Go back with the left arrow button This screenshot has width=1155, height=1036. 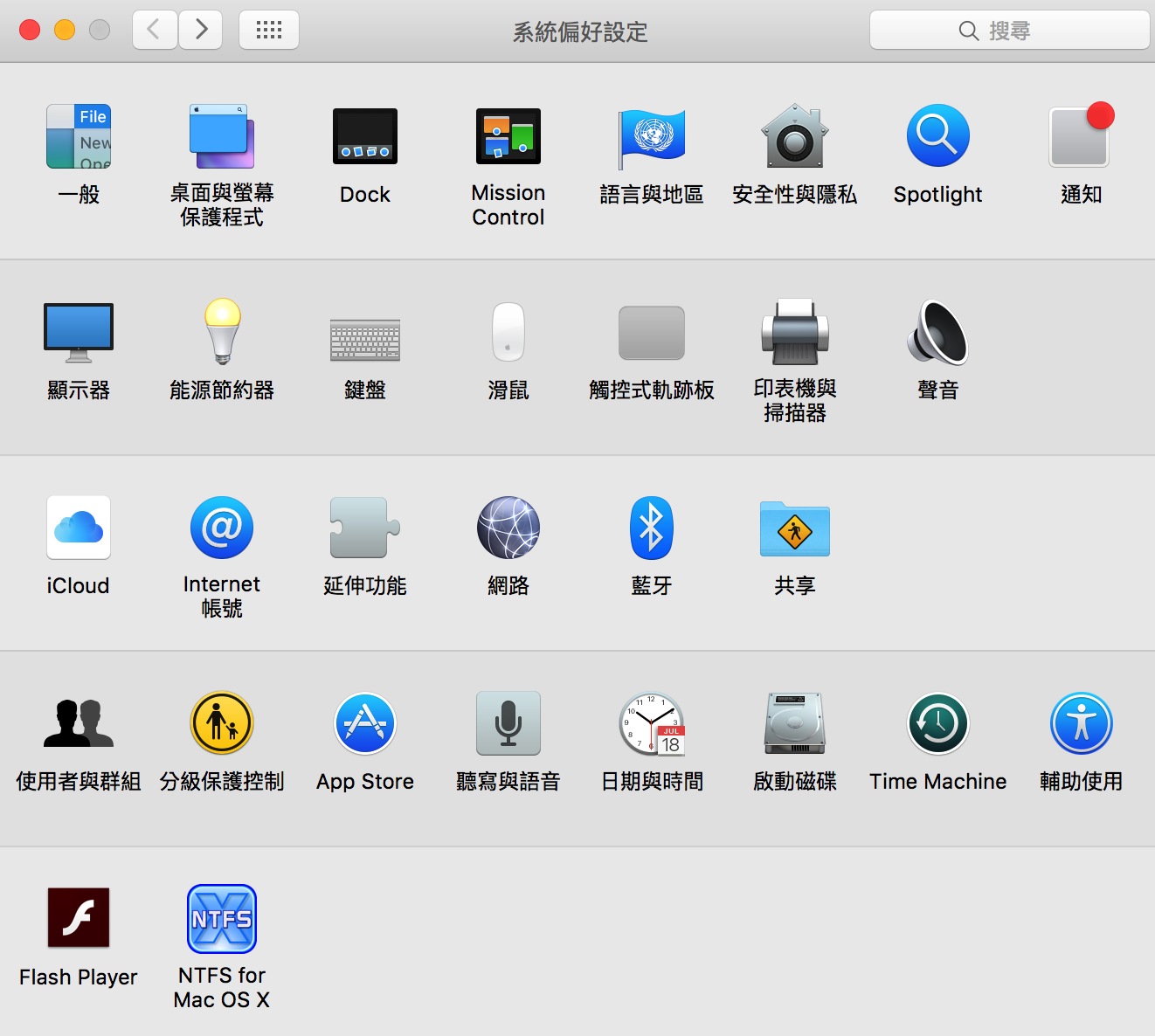tap(155, 30)
